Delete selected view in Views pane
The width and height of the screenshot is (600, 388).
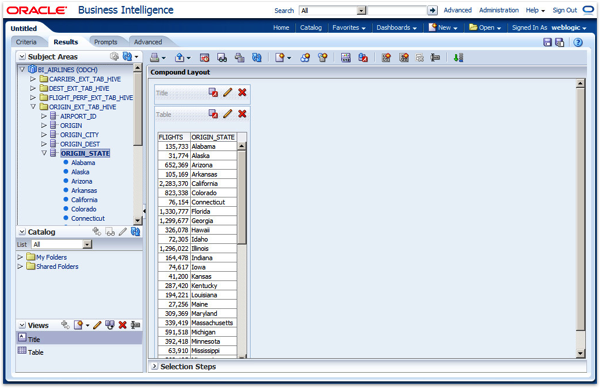[122, 325]
